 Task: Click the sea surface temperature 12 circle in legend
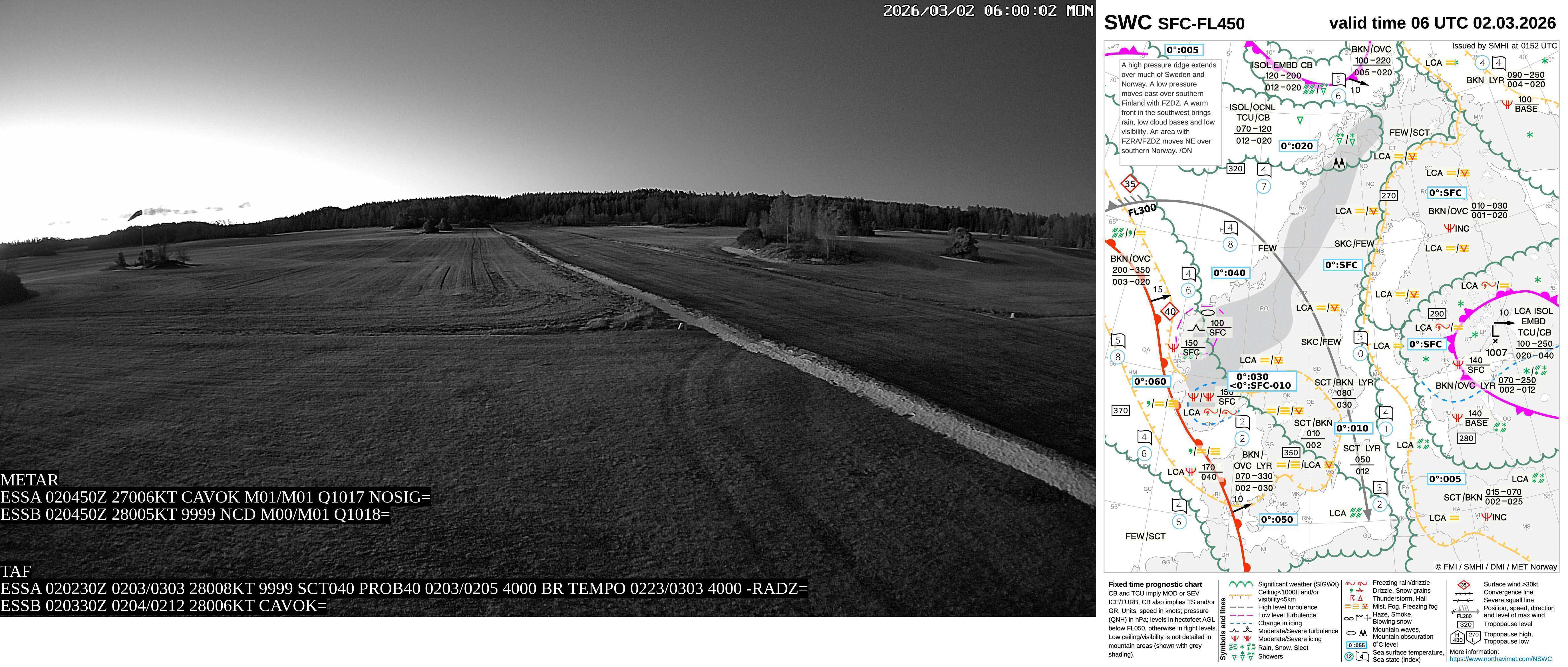[x=1349, y=657]
